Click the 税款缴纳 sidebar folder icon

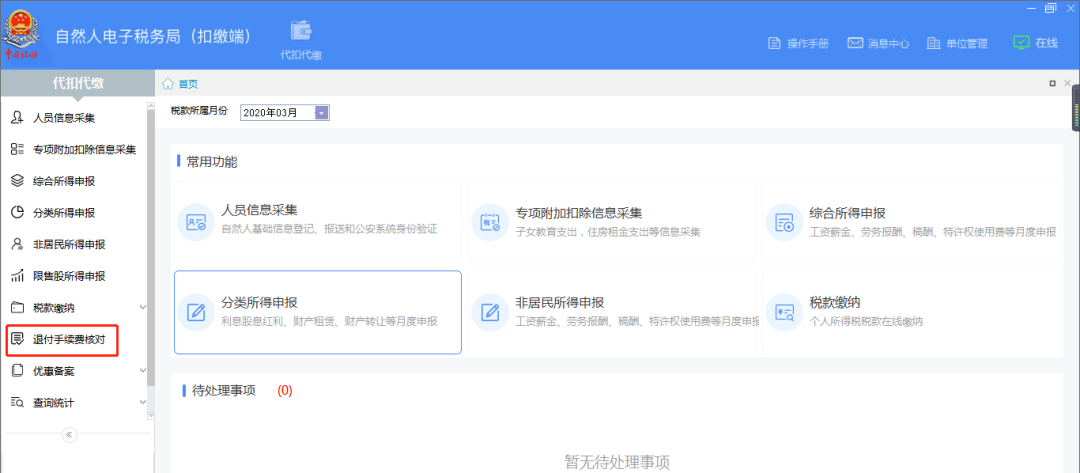pyautogui.click(x=18, y=308)
